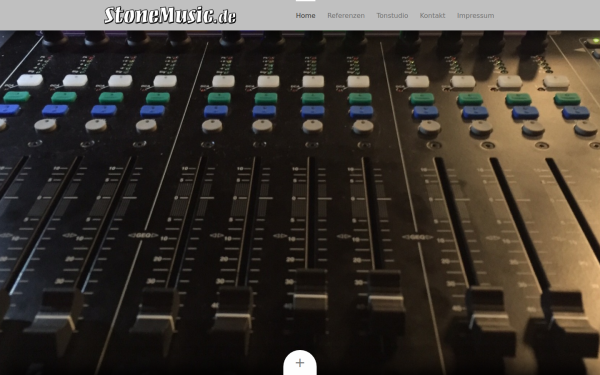Click the StoneMusic.de logo
The width and height of the screenshot is (600, 375).
tap(170, 15)
